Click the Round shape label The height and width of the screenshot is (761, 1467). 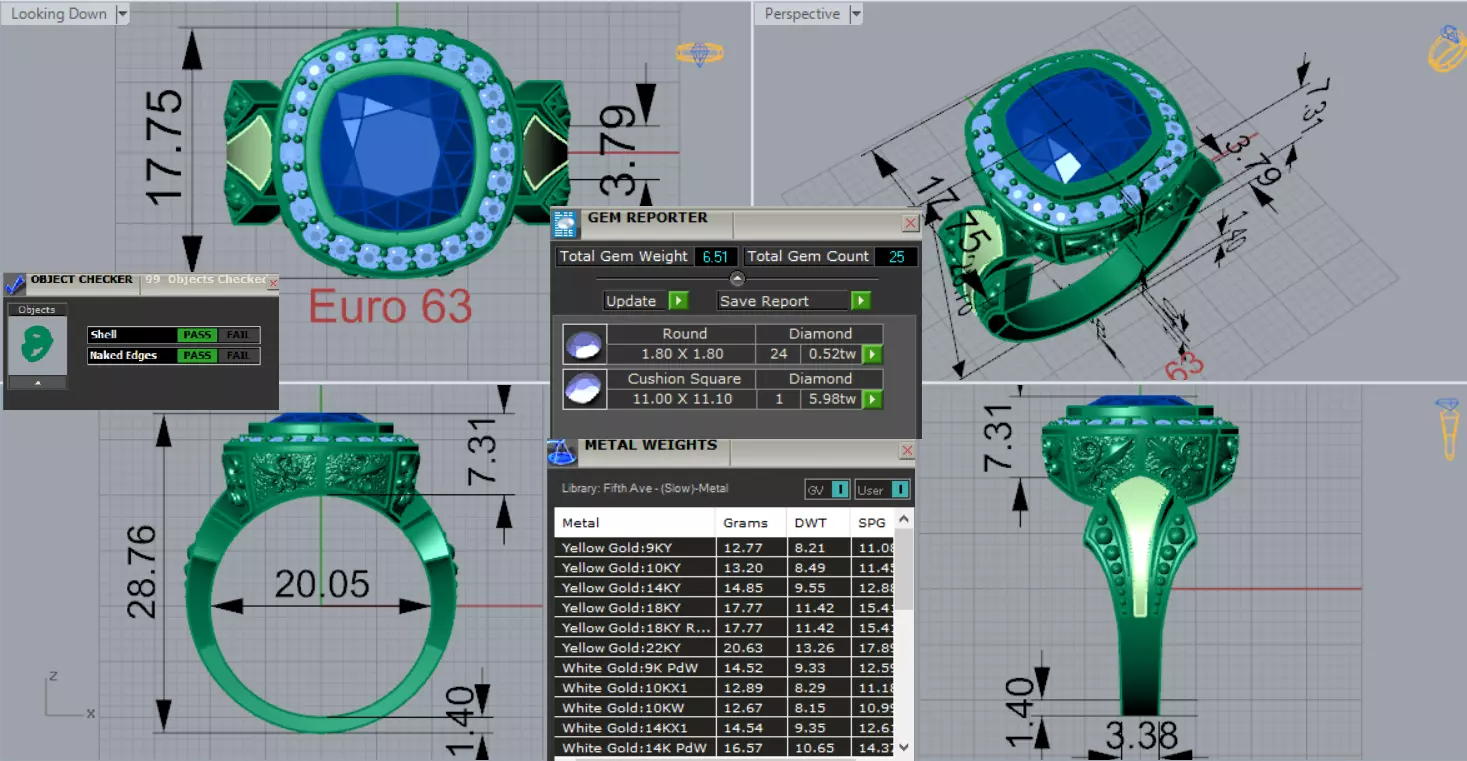[684, 334]
